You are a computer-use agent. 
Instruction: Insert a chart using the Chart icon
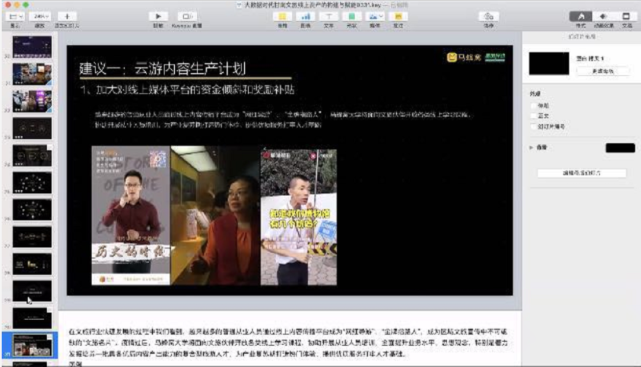click(x=305, y=16)
